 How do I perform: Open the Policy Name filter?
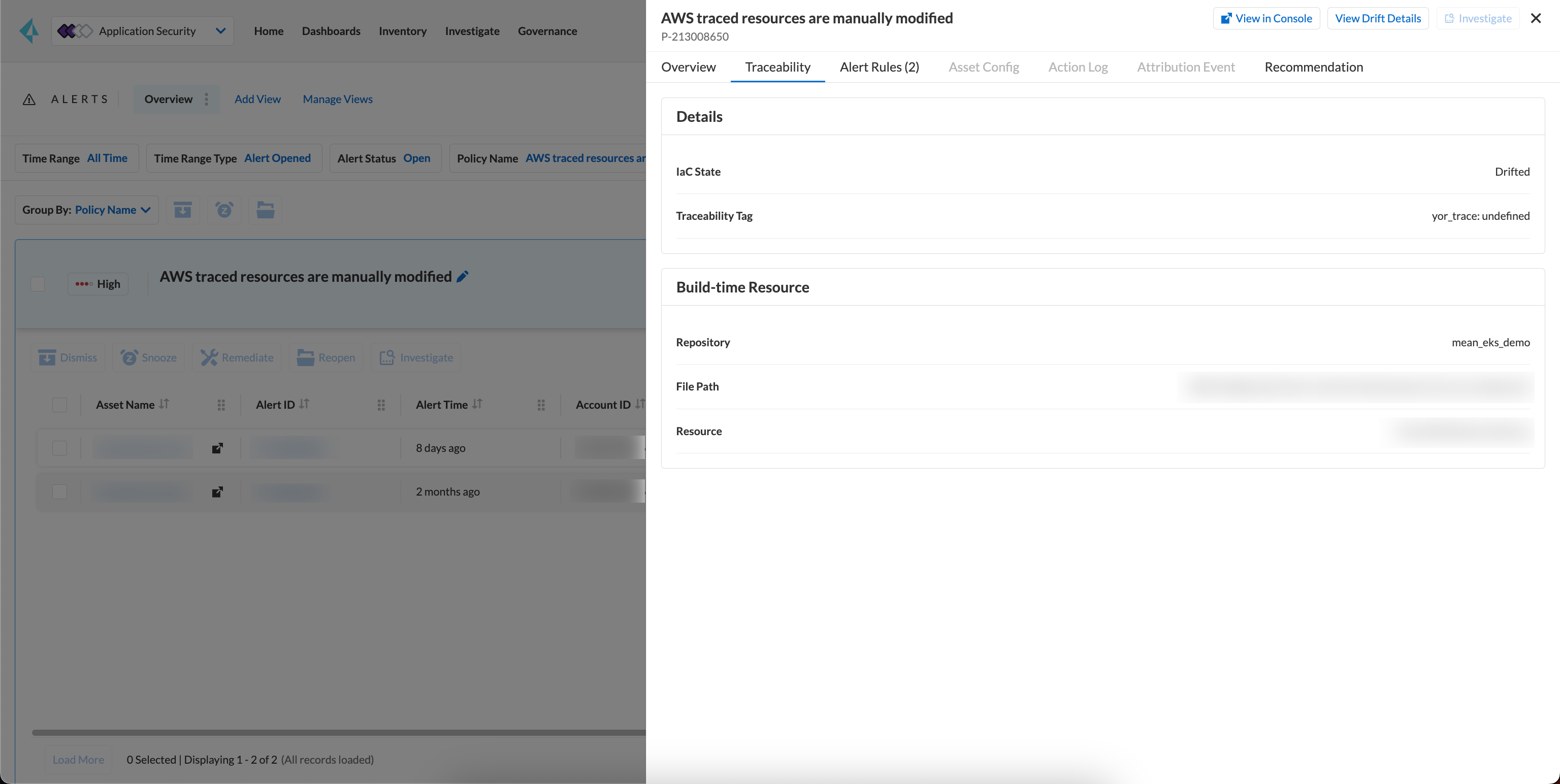point(548,158)
